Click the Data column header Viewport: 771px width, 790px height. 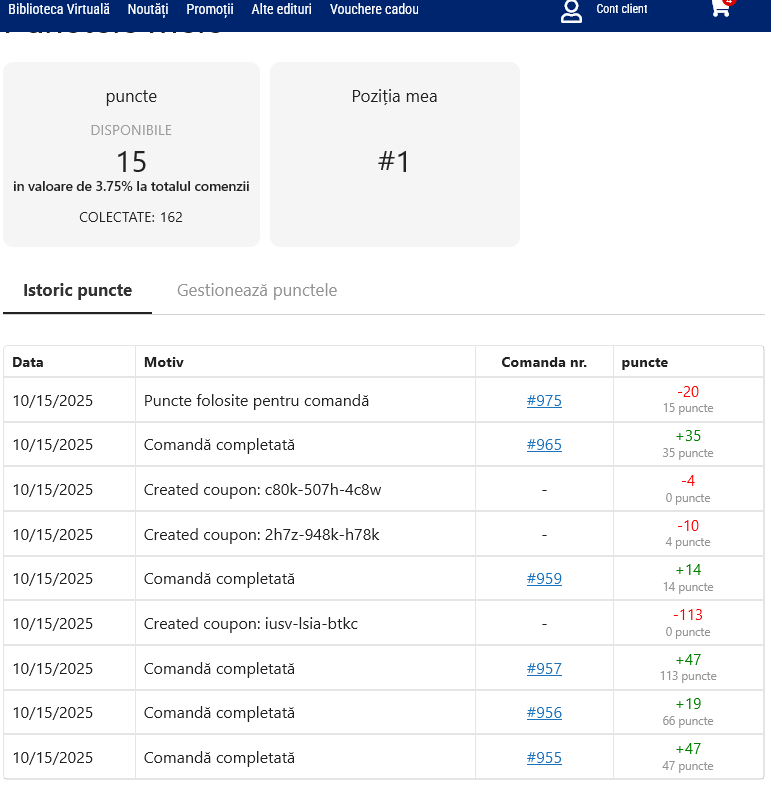(x=28, y=362)
